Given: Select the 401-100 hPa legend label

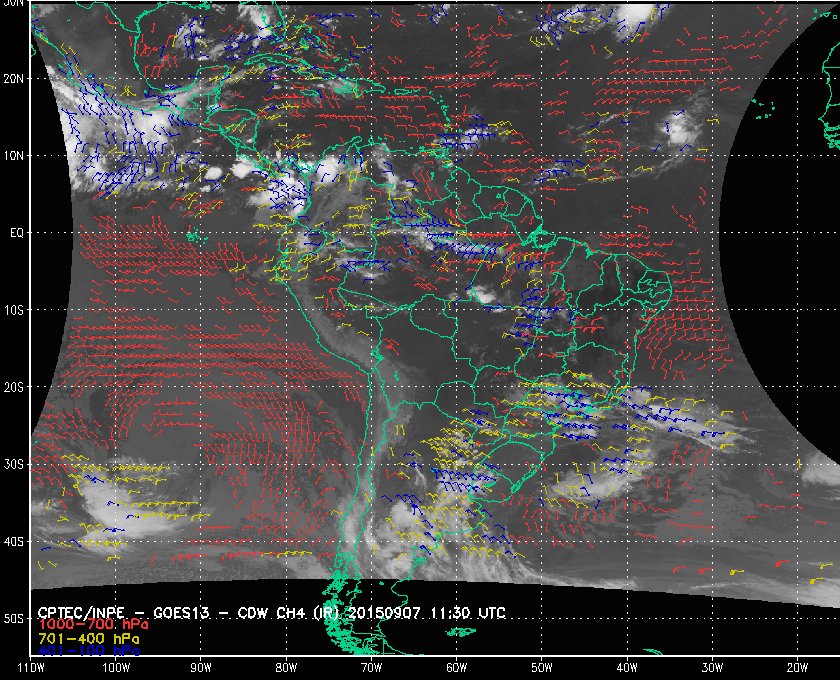Looking at the screenshot, I should click(x=89, y=651).
